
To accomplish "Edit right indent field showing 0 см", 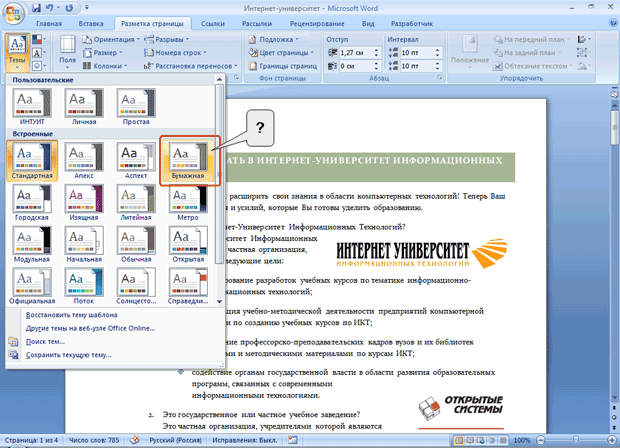I will coord(355,66).
